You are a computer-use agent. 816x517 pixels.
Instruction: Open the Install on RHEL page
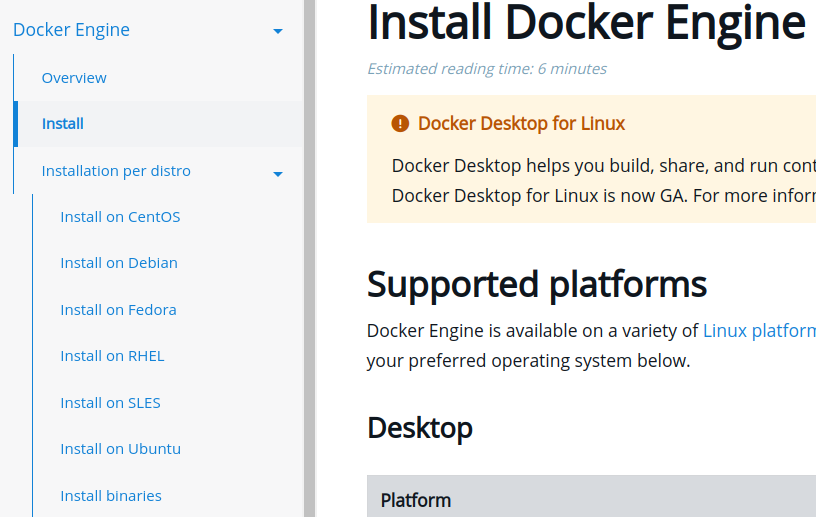coord(112,356)
